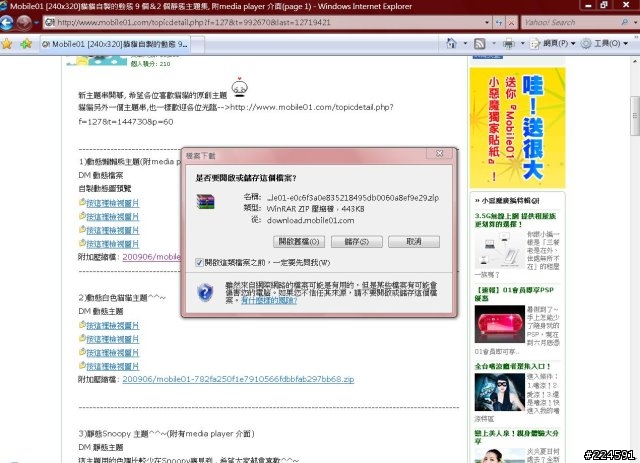Viewport: 640px width, 463px height.
Task: Click the network devices thumbnail in sidebar
Action: (500, 249)
